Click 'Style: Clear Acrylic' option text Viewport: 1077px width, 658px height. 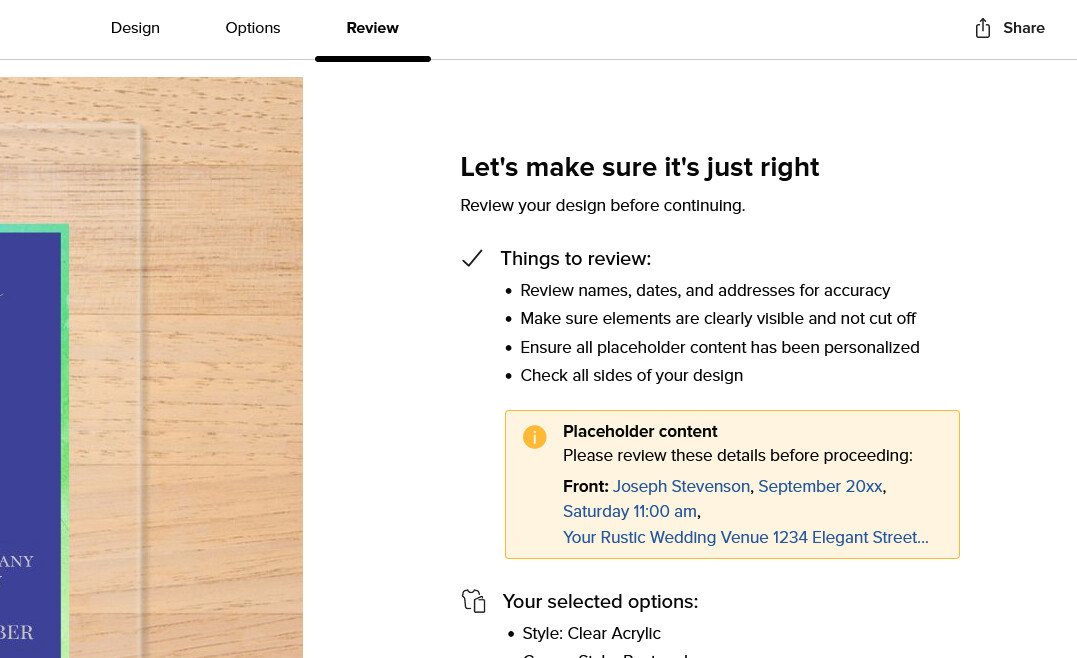591,633
